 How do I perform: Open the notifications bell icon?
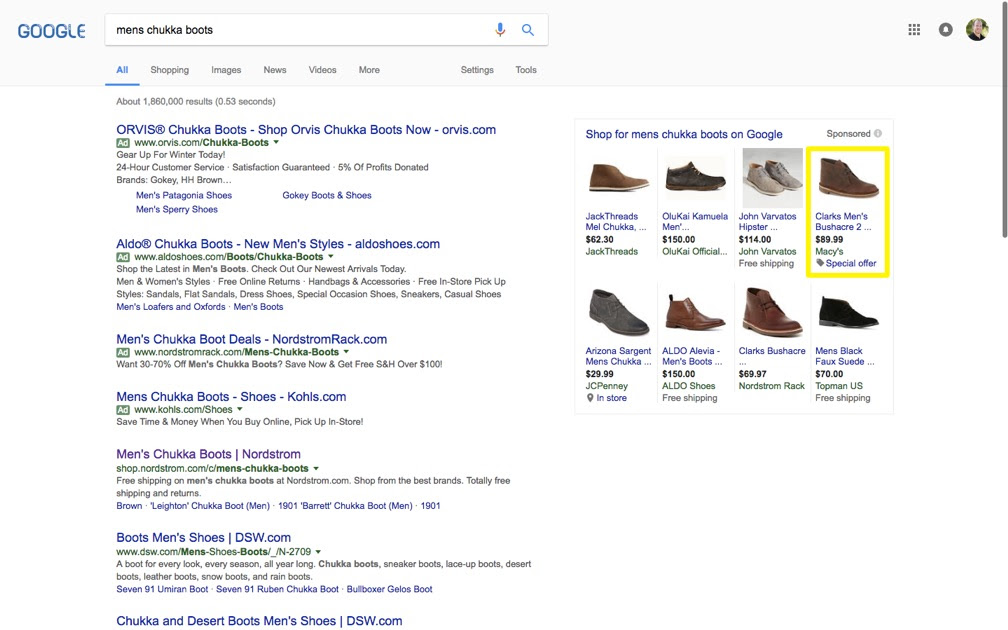click(945, 30)
